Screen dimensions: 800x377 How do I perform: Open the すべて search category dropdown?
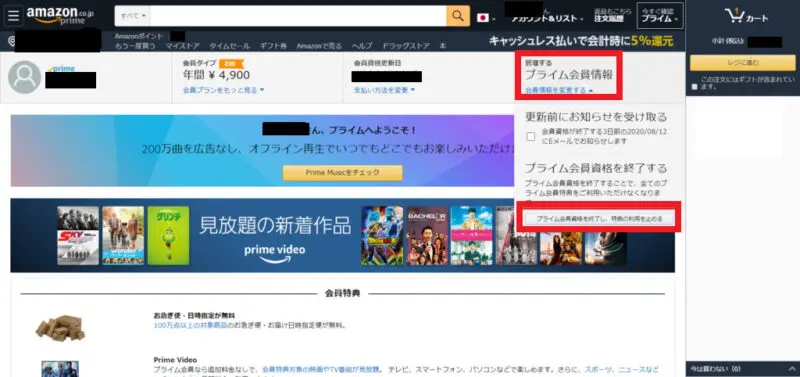coord(133,16)
